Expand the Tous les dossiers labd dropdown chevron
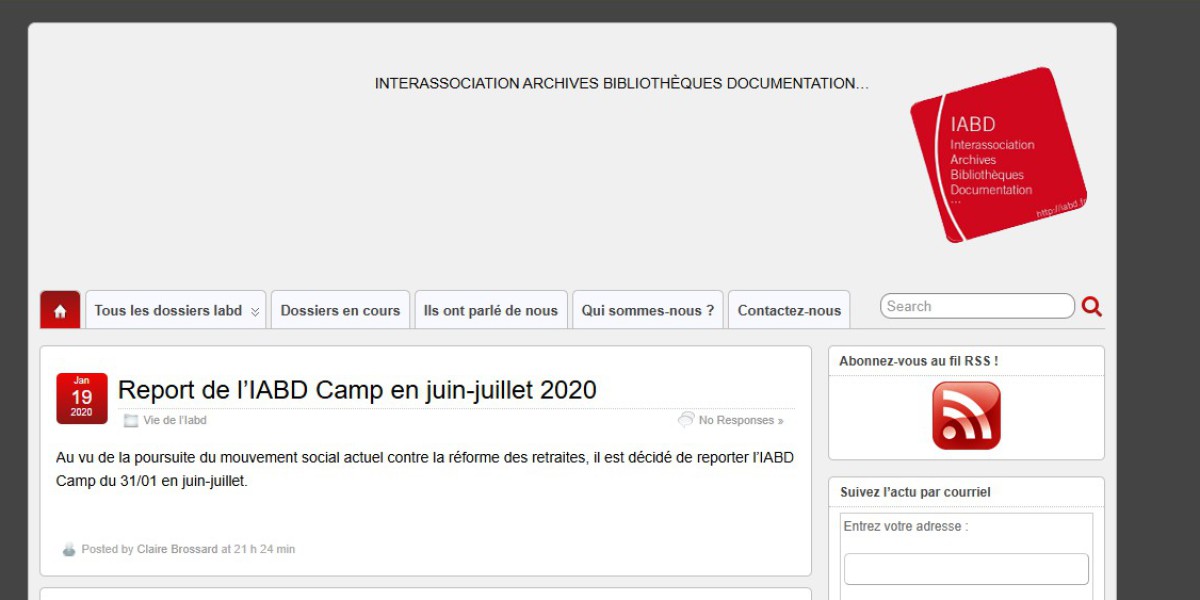Image resolution: width=1200 pixels, height=600 pixels. [x=257, y=310]
